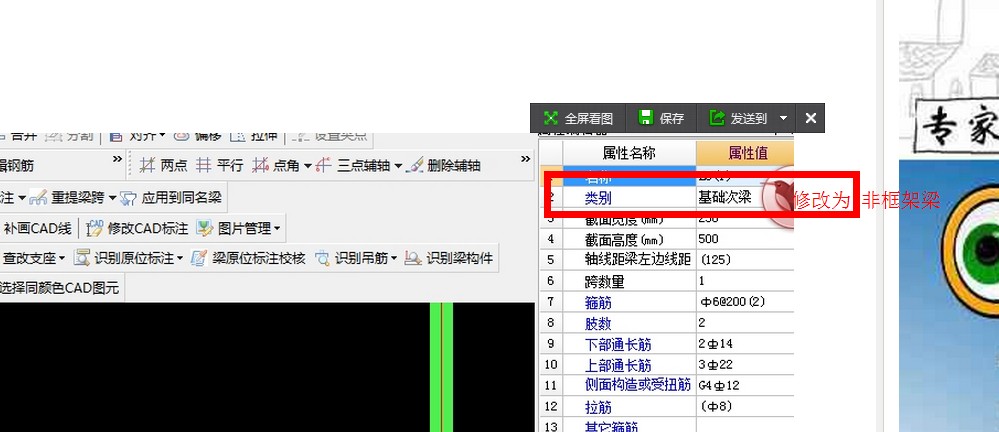Choose 选择同颜色CAD图元 tool
Image resolution: width=999 pixels, height=432 pixels.
pyautogui.click(x=59, y=288)
